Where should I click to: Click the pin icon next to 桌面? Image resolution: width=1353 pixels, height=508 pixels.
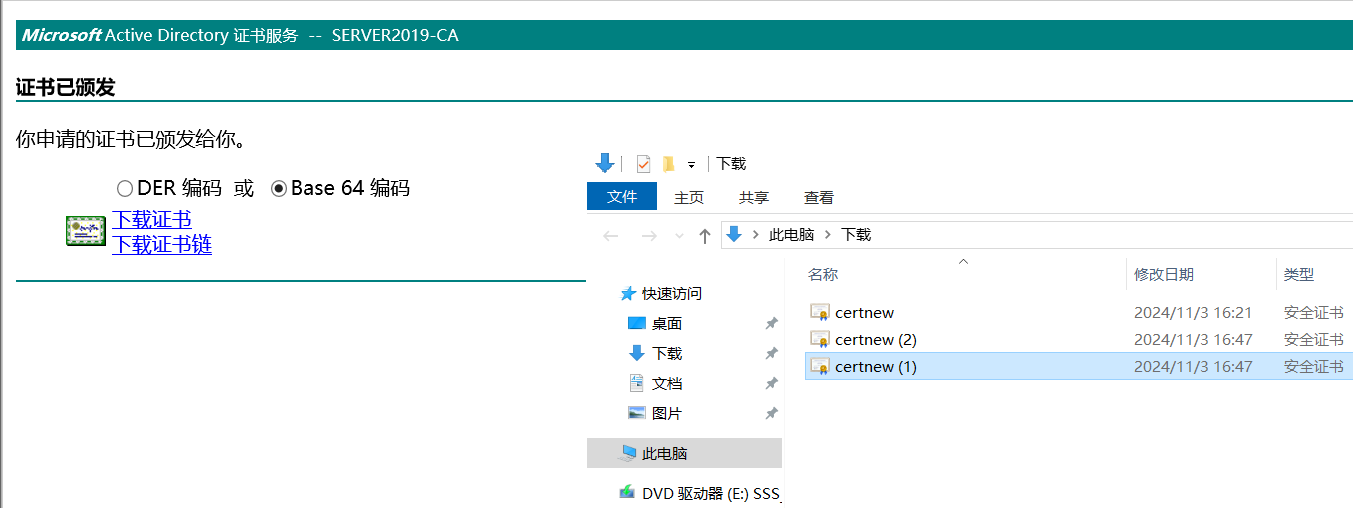click(x=771, y=324)
